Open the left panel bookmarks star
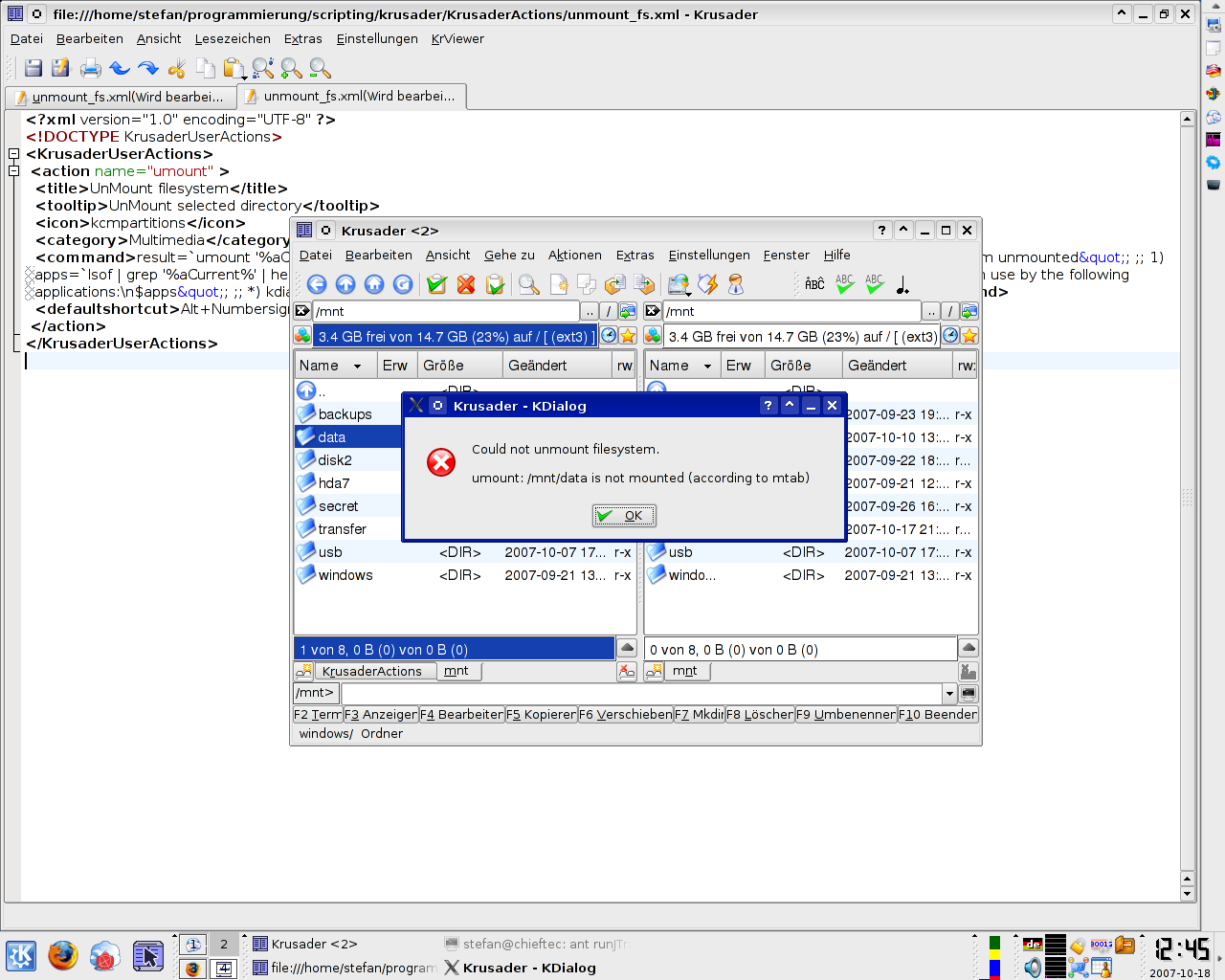This screenshot has height=980, width=1225. click(x=628, y=335)
